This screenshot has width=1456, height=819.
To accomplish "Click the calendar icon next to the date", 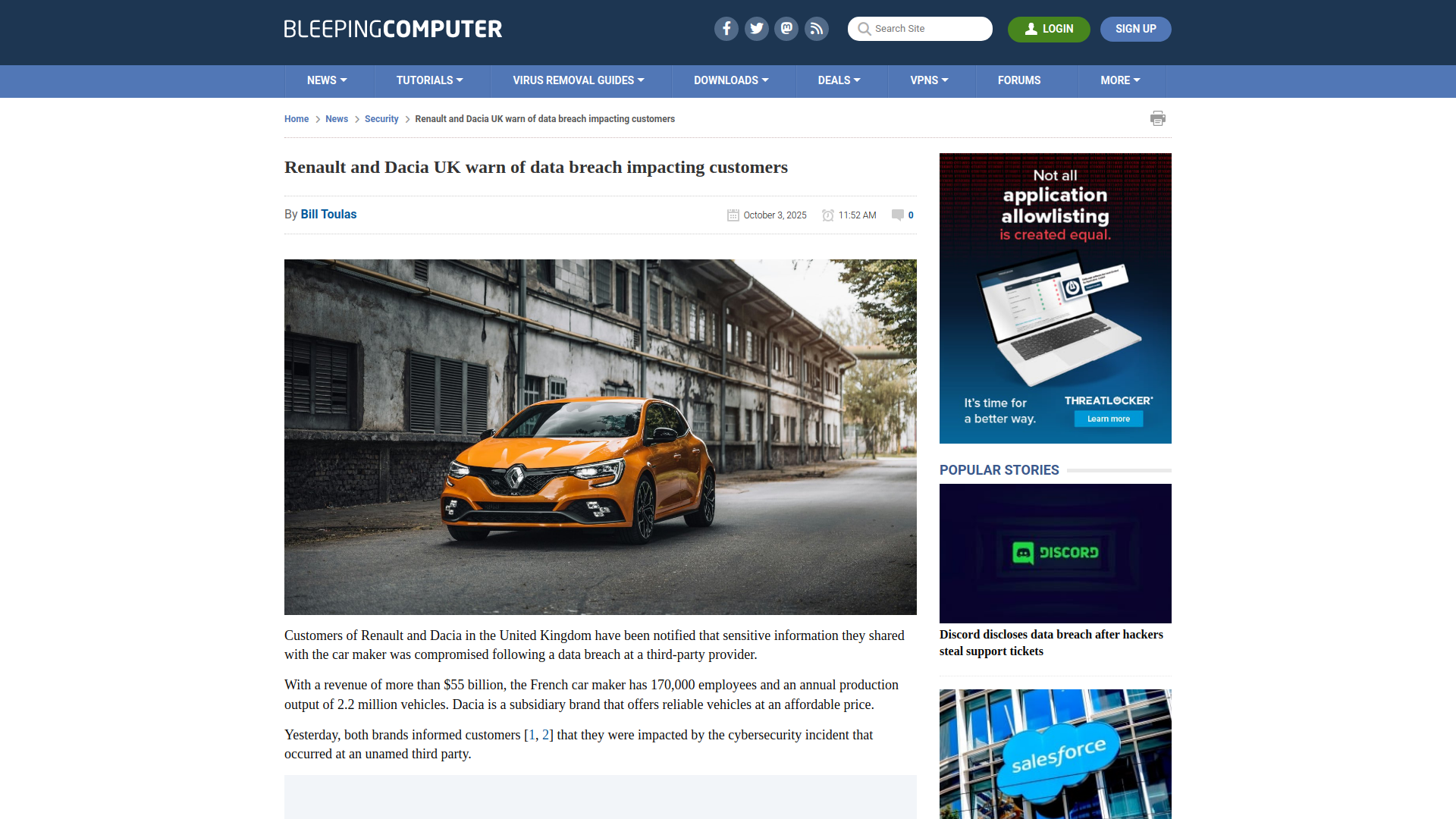I will pyautogui.click(x=733, y=215).
